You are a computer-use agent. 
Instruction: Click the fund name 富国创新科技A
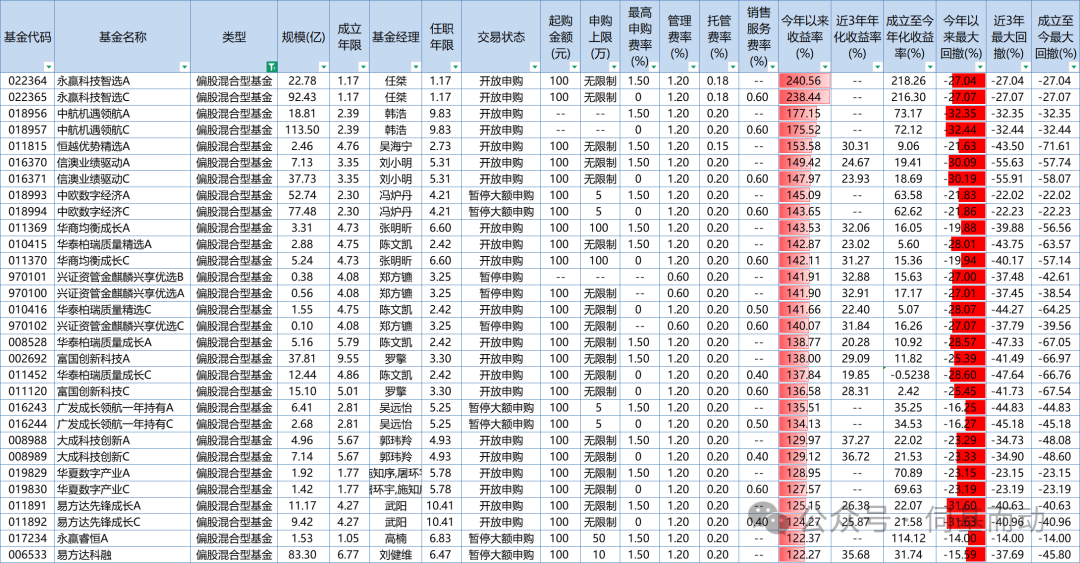93,358
